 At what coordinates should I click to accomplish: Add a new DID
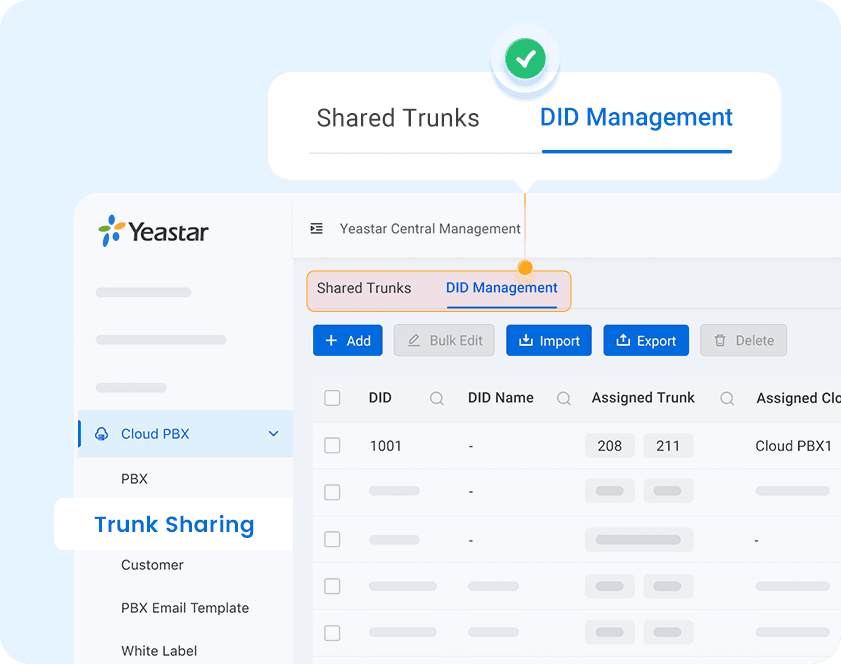(348, 340)
